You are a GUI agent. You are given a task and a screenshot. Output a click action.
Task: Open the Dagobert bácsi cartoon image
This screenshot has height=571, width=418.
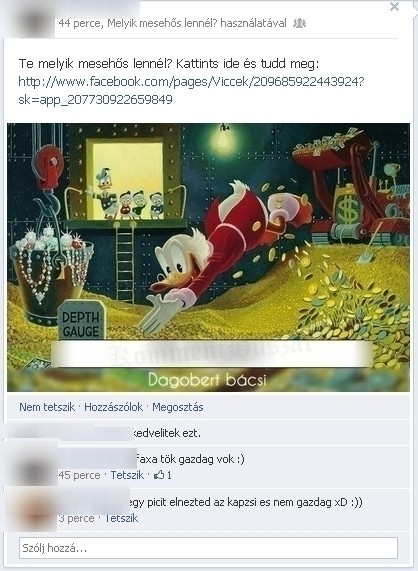pos(208,257)
